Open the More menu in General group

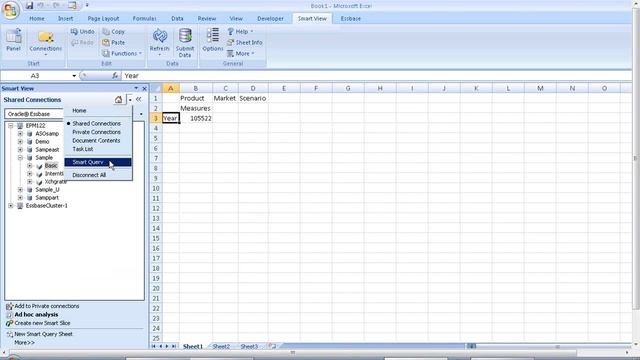[x=241, y=53]
